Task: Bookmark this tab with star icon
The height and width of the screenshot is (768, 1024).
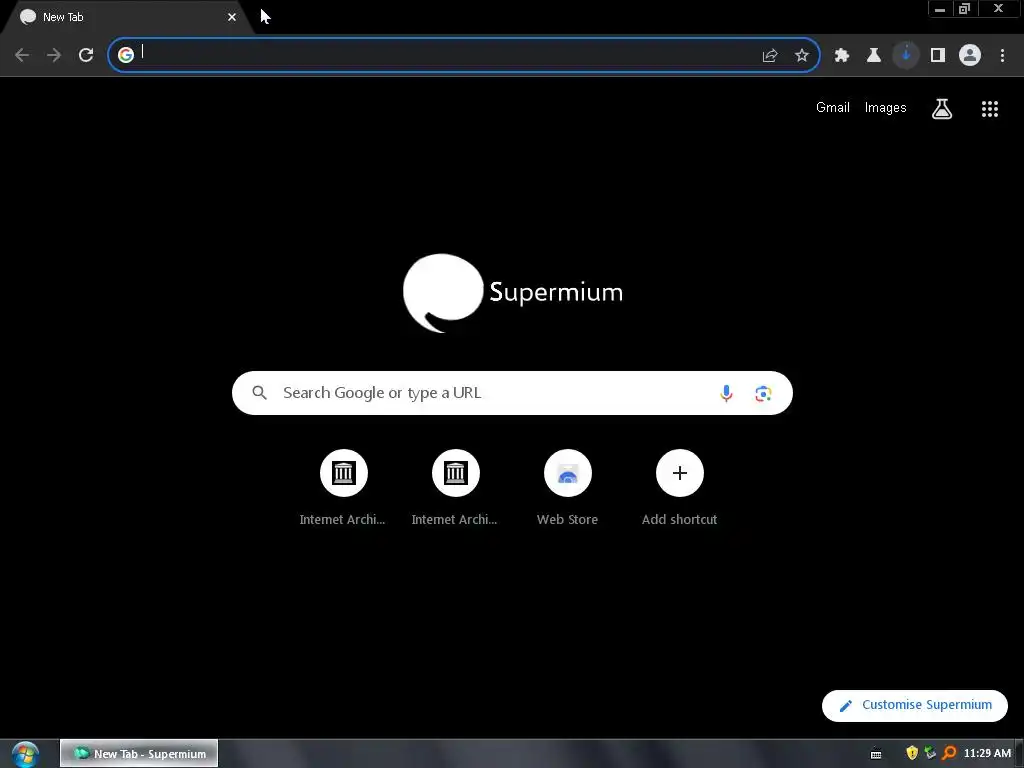Action: [x=802, y=56]
